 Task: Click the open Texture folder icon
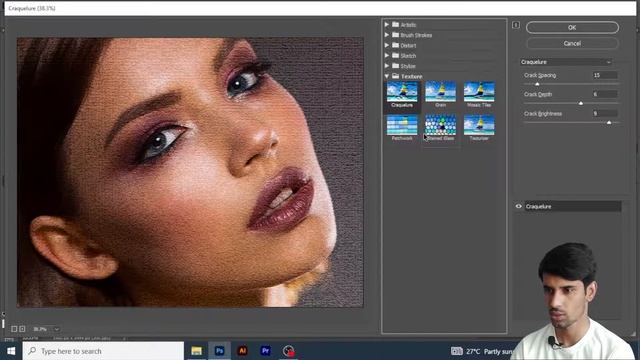(396, 76)
